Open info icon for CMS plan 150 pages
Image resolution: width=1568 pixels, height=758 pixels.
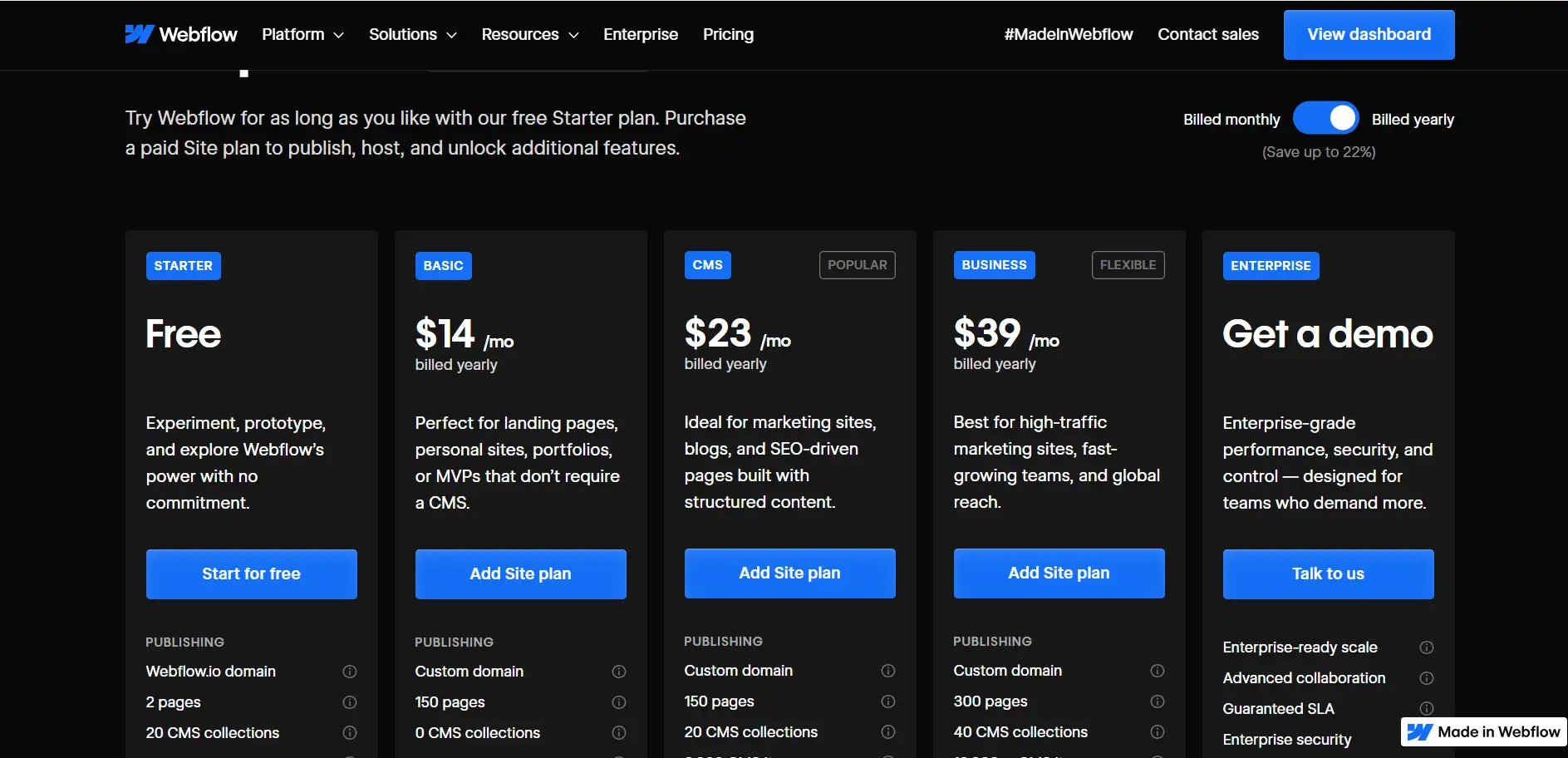point(888,701)
